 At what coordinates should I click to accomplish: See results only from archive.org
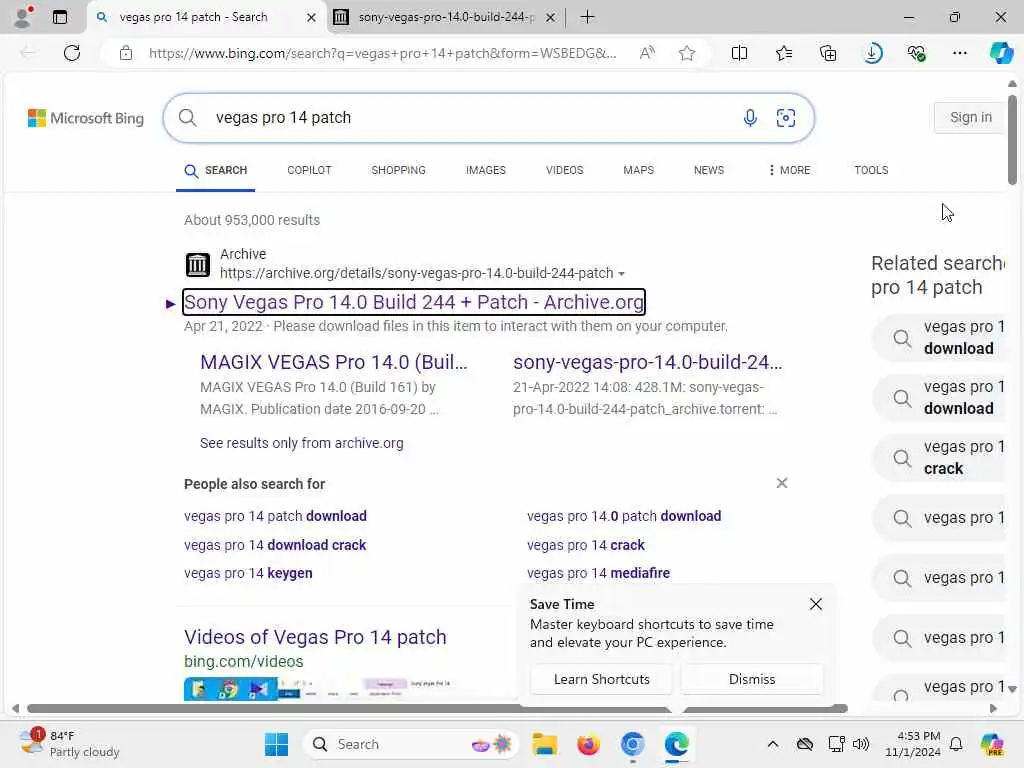(302, 443)
